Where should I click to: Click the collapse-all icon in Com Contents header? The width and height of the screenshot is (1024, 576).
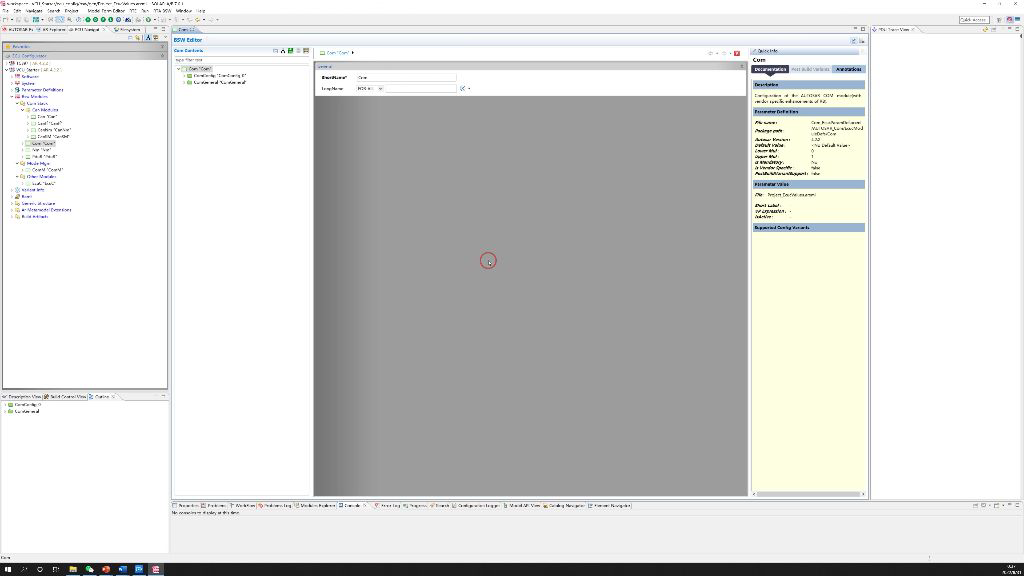click(276, 51)
